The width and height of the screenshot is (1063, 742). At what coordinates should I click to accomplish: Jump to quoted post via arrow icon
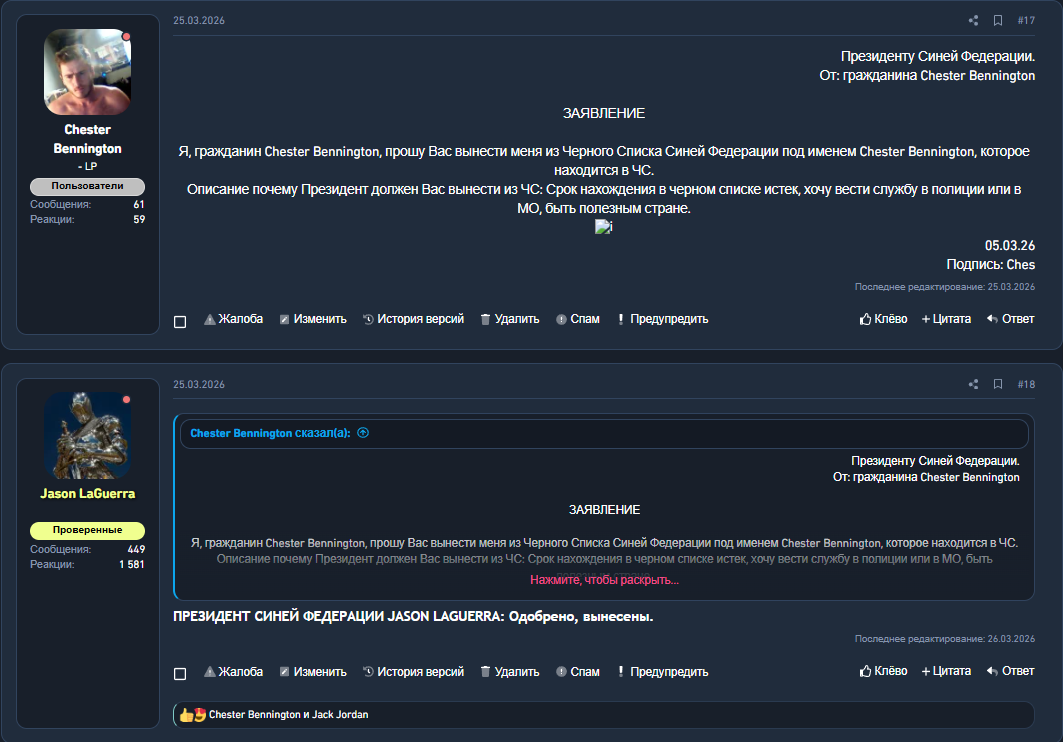363,433
